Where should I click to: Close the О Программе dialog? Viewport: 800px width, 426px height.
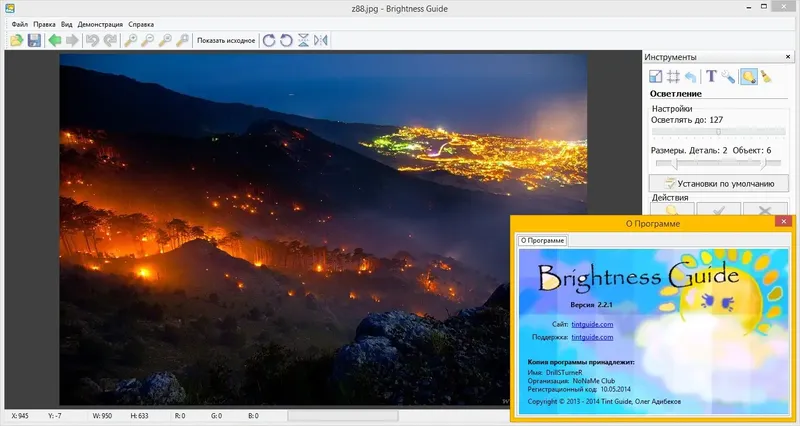(x=784, y=221)
